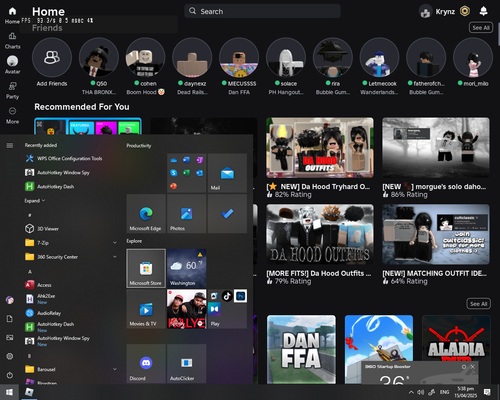Open the notifications bell
The height and width of the screenshot is (400, 500).
pos(483,11)
